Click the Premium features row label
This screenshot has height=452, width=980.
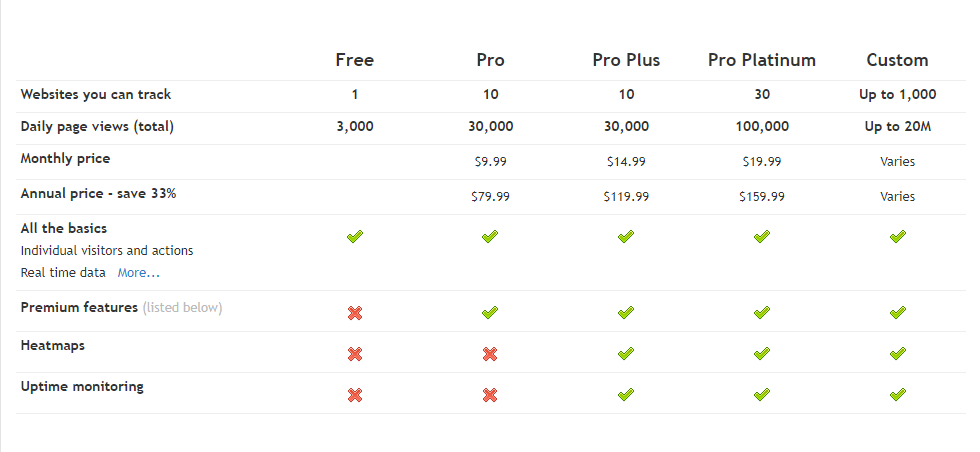(x=79, y=308)
